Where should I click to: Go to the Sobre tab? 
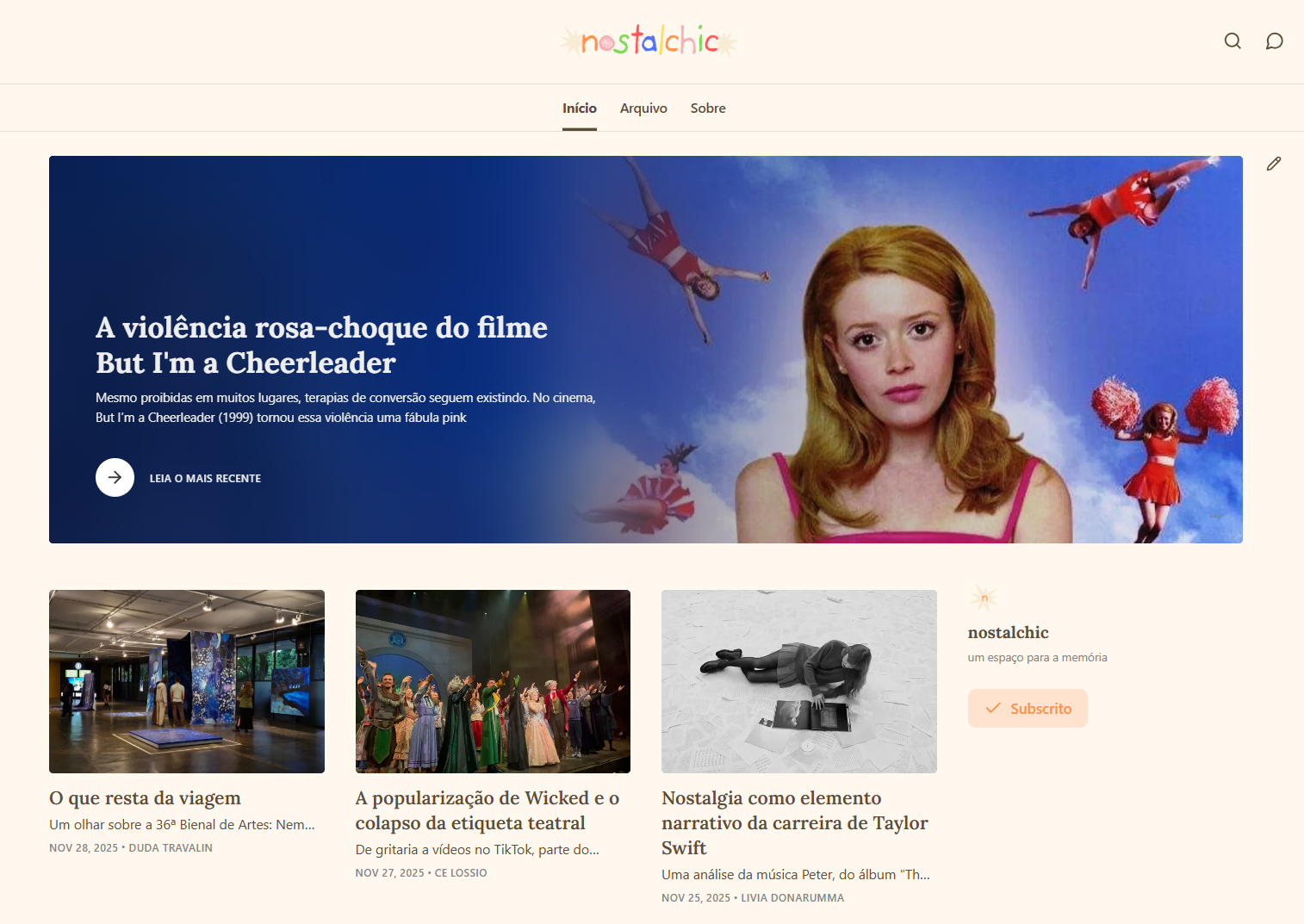point(708,109)
